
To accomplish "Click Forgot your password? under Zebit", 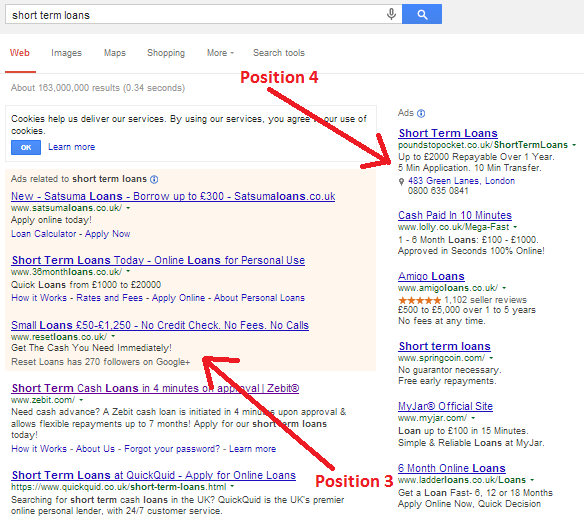I will [172, 449].
